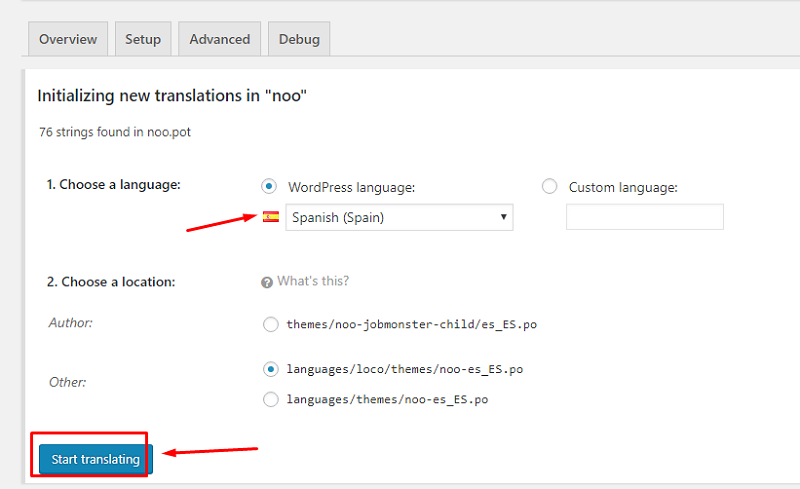Choose themes/noo-jobmonster-child/es_ES.po location
This screenshot has width=800, height=489.
coord(270,324)
